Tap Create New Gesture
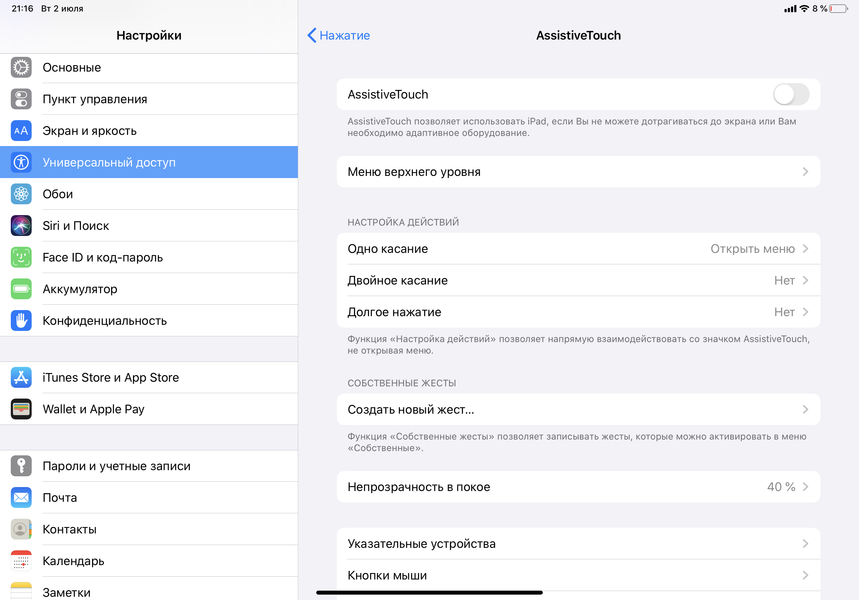This screenshot has width=859, height=600. click(578, 409)
